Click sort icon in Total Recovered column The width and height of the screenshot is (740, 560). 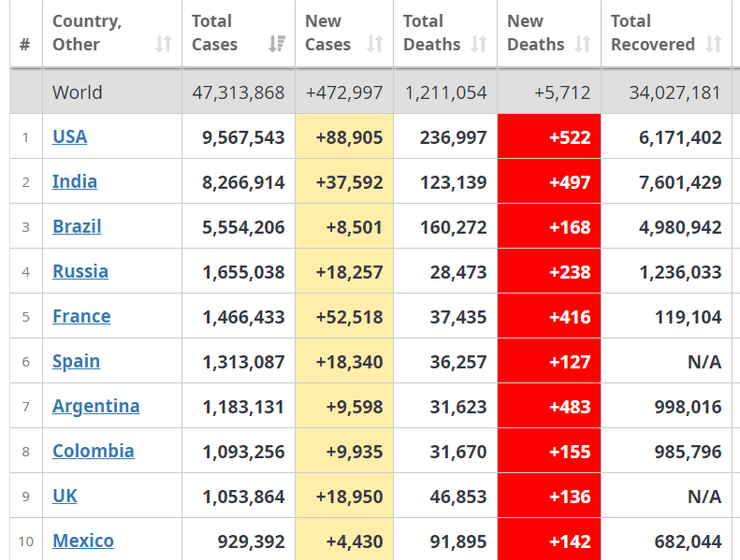[x=713, y=44]
